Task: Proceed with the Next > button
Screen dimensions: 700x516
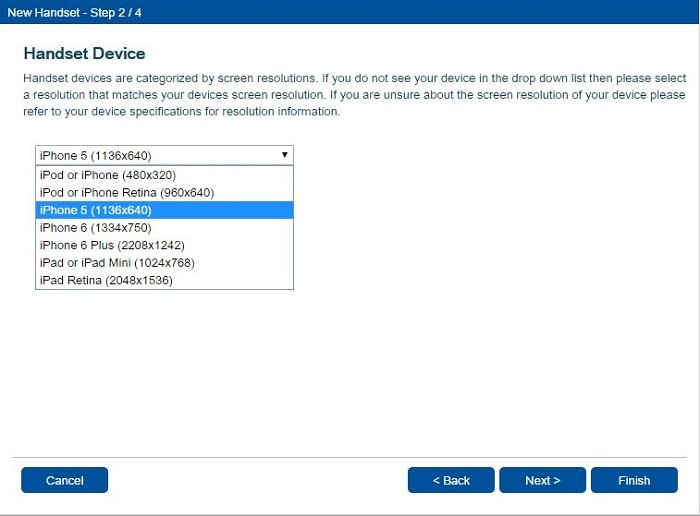Action: click(542, 480)
